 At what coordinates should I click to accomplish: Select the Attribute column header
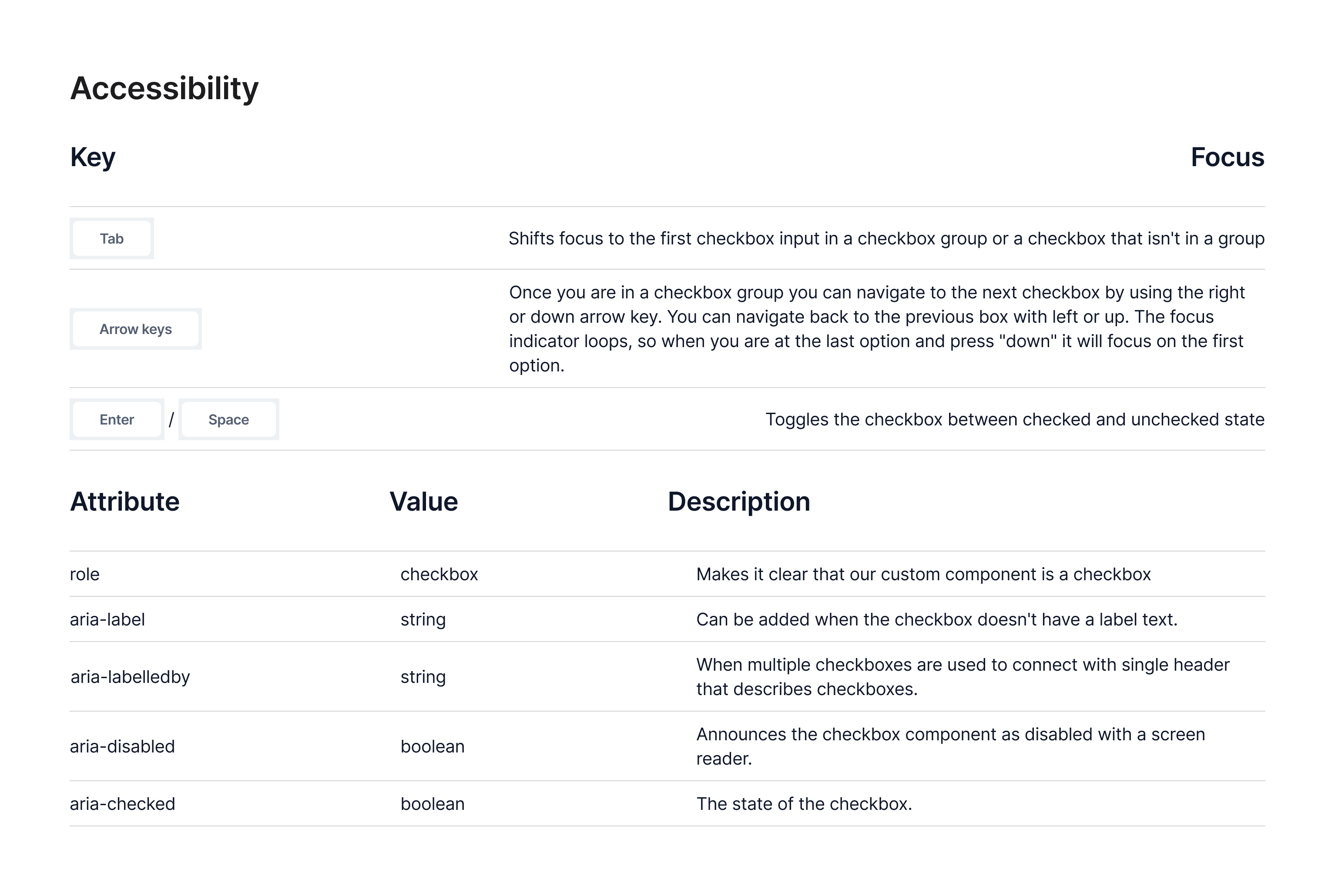point(124,501)
